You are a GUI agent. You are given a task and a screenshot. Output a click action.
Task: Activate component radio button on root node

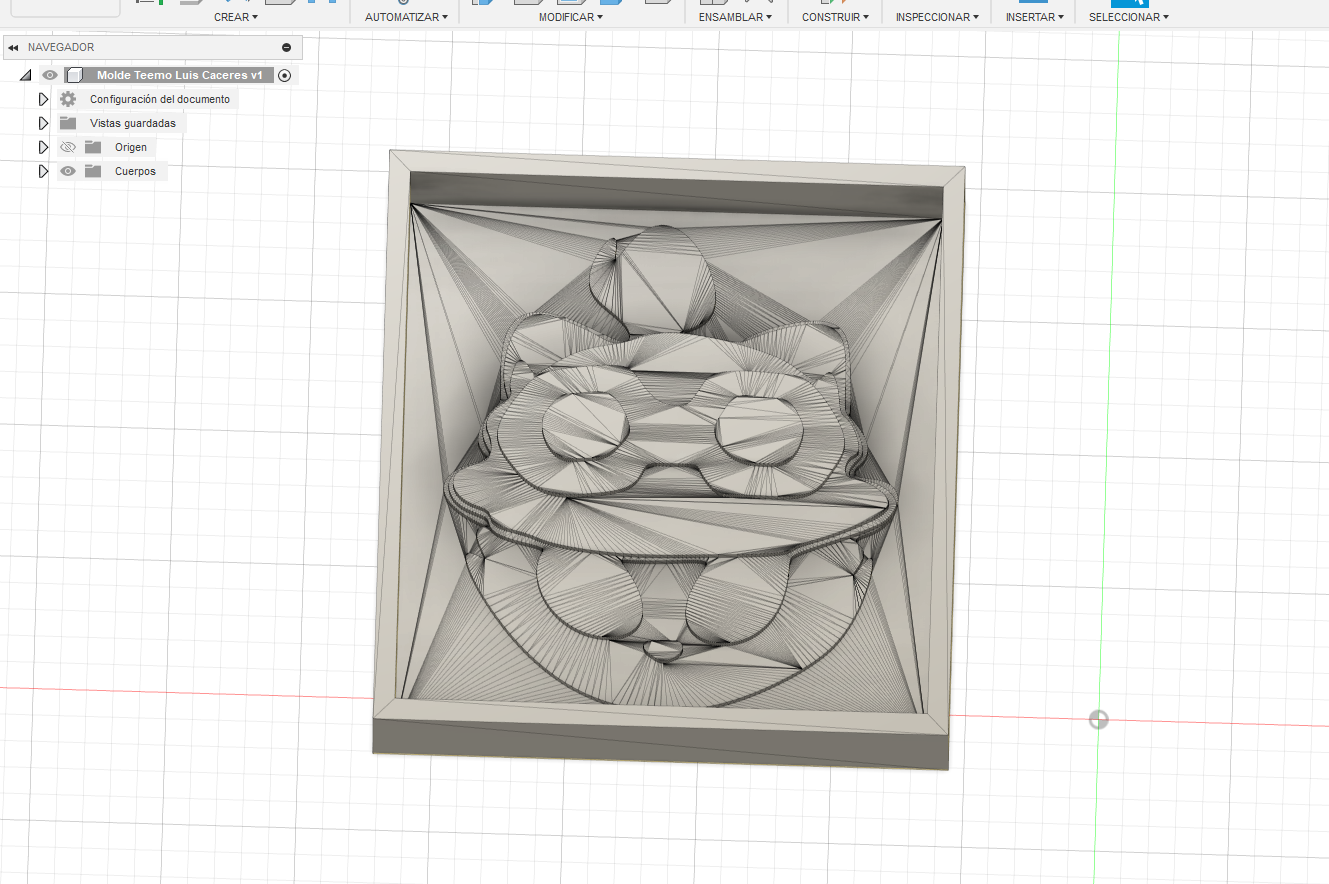point(284,75)
